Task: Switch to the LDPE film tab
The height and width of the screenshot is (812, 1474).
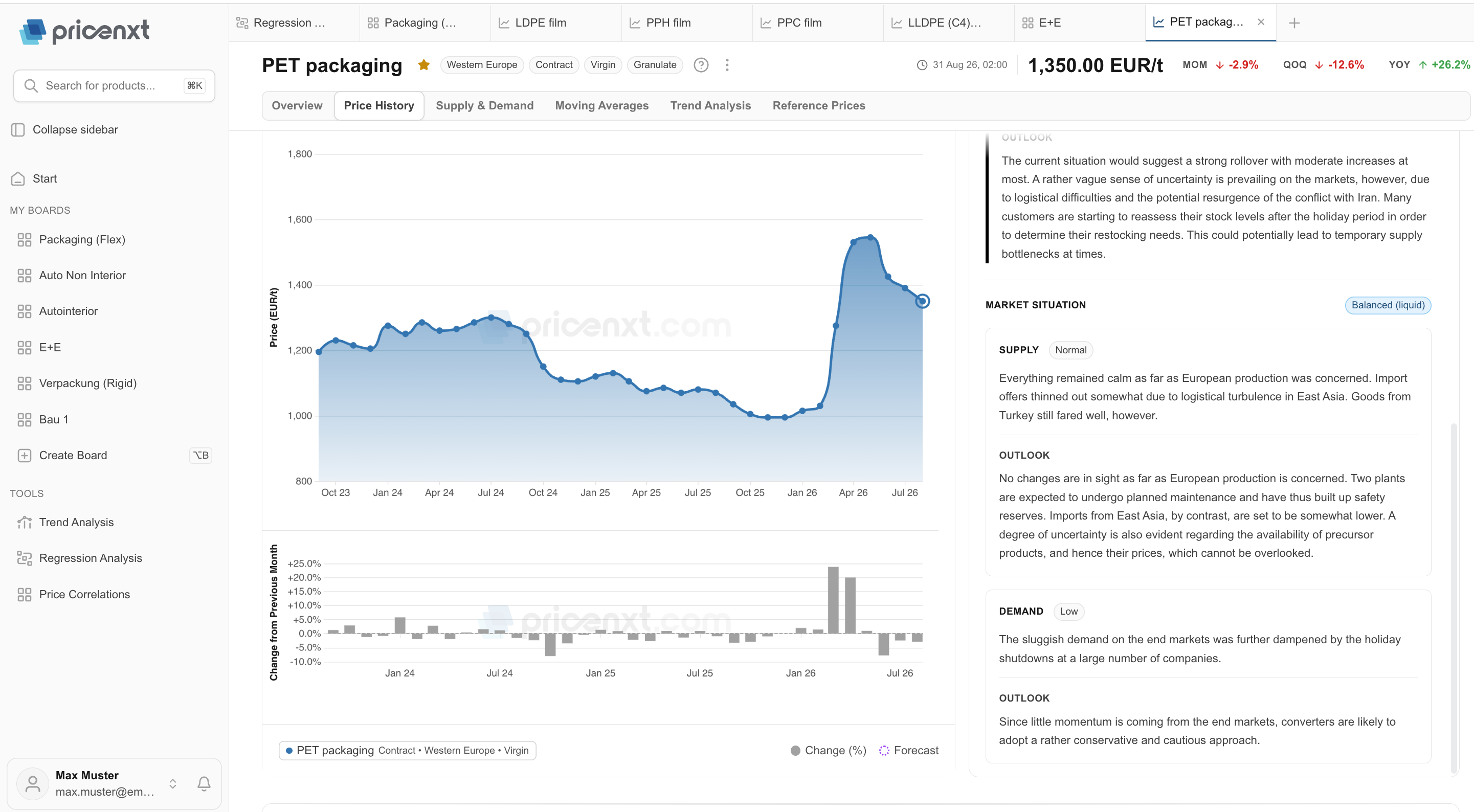Action: click(556, 23)
